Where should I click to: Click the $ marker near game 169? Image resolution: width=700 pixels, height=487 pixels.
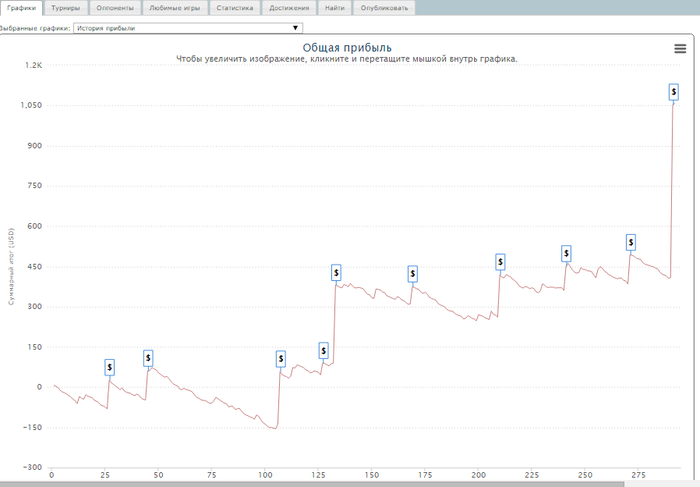pyautogui.click(x=412, y=274)
